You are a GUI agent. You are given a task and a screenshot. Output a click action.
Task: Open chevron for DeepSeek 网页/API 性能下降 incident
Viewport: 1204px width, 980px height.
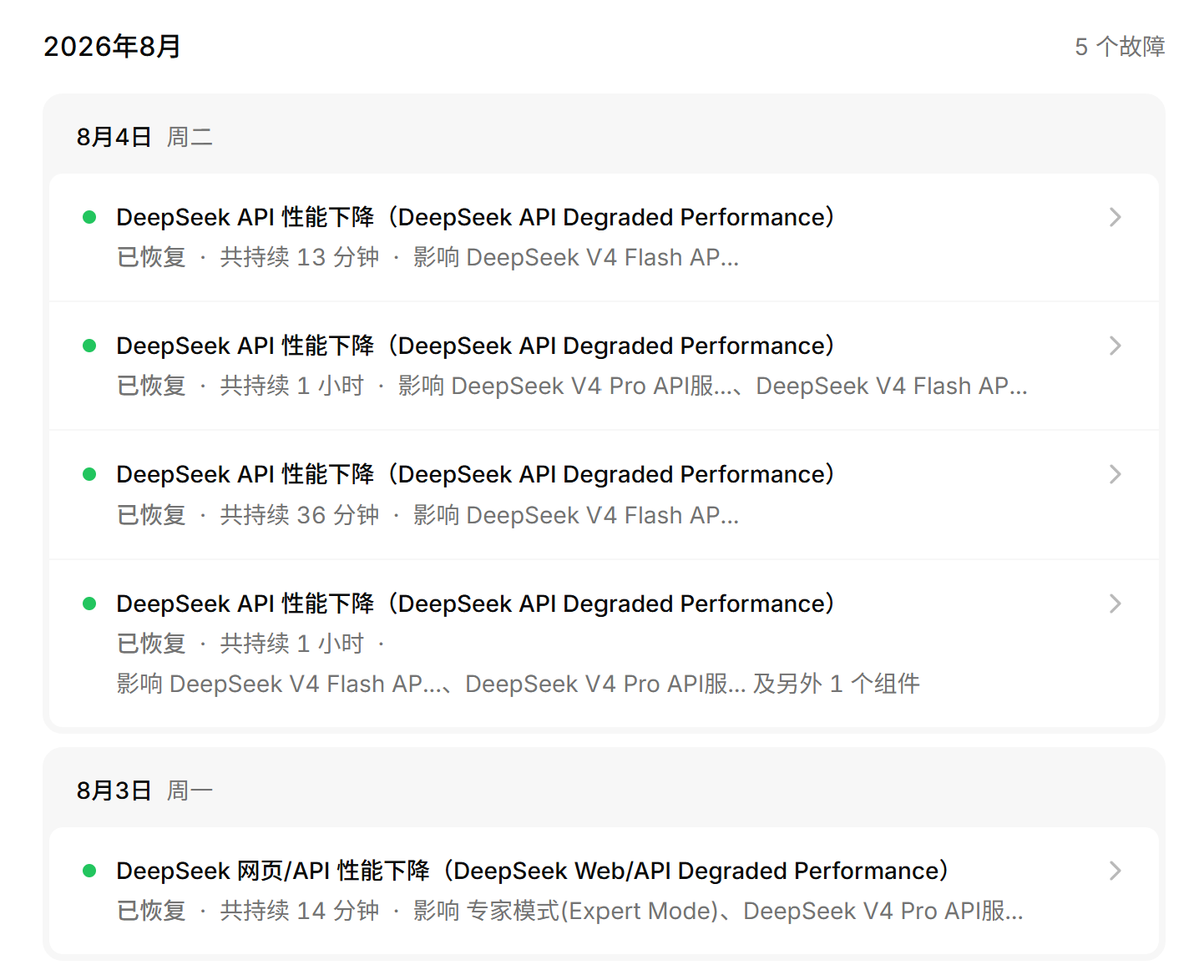pyautogui.click(x=1115, y=871)
